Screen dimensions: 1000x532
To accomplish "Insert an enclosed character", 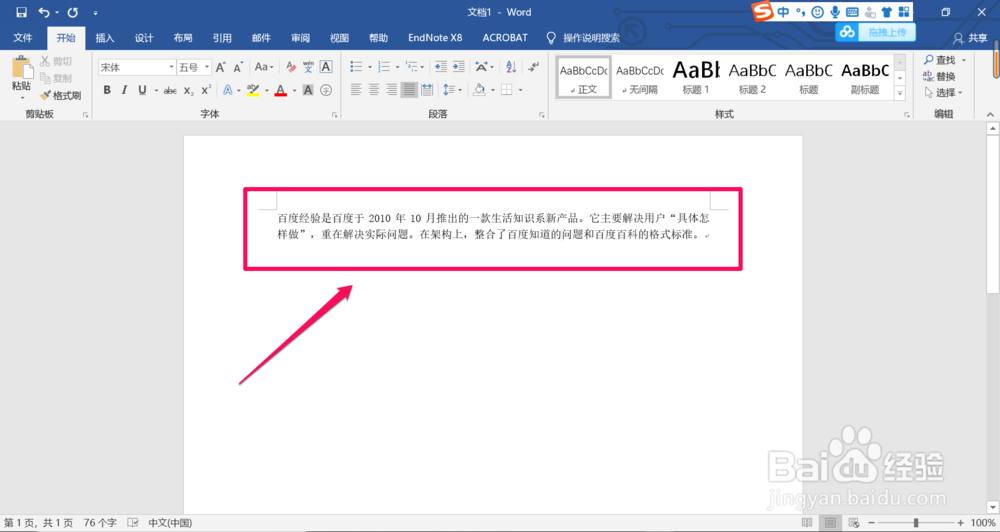I will [326, 90].
